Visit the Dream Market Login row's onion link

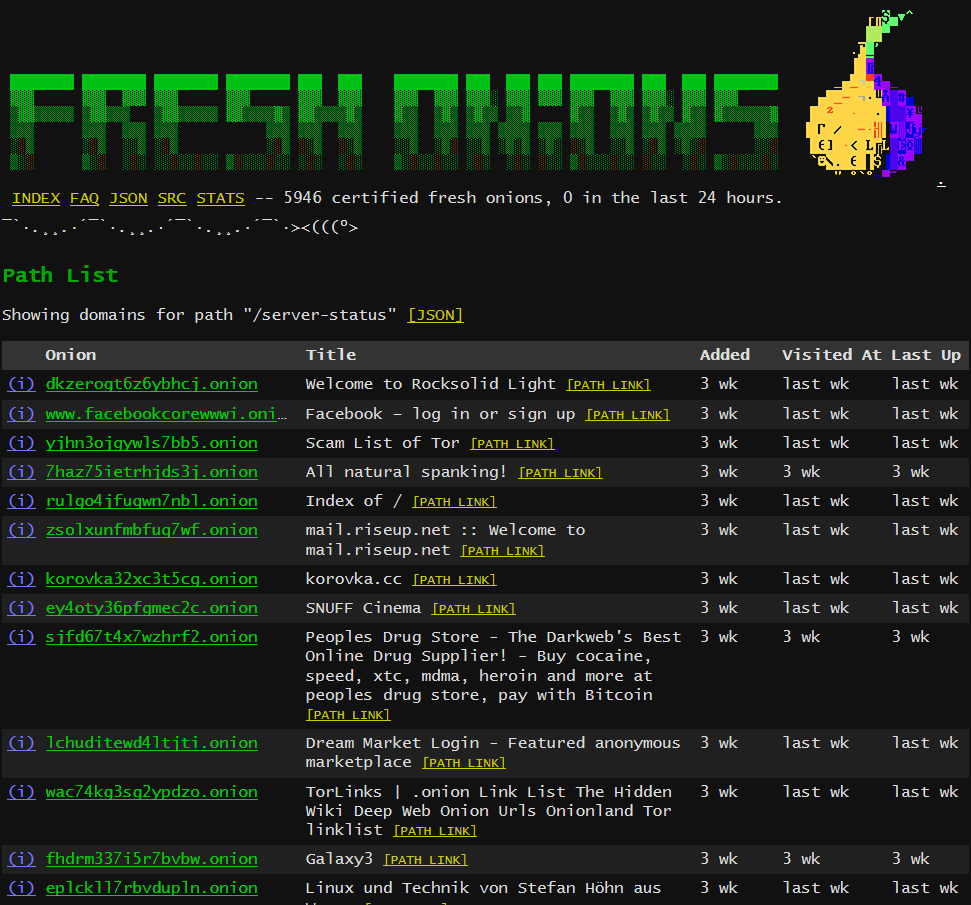(152, 743)
